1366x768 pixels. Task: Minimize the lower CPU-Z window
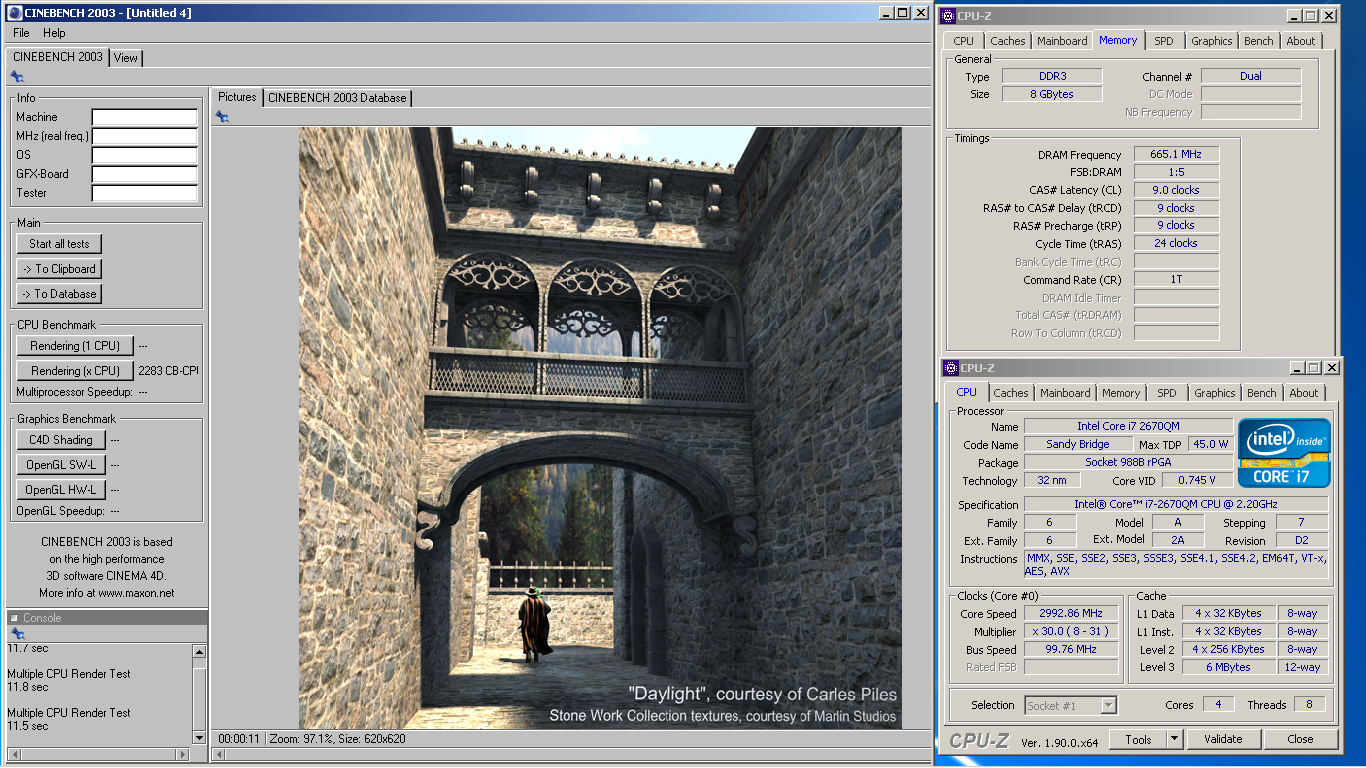tap(1297, 368)
